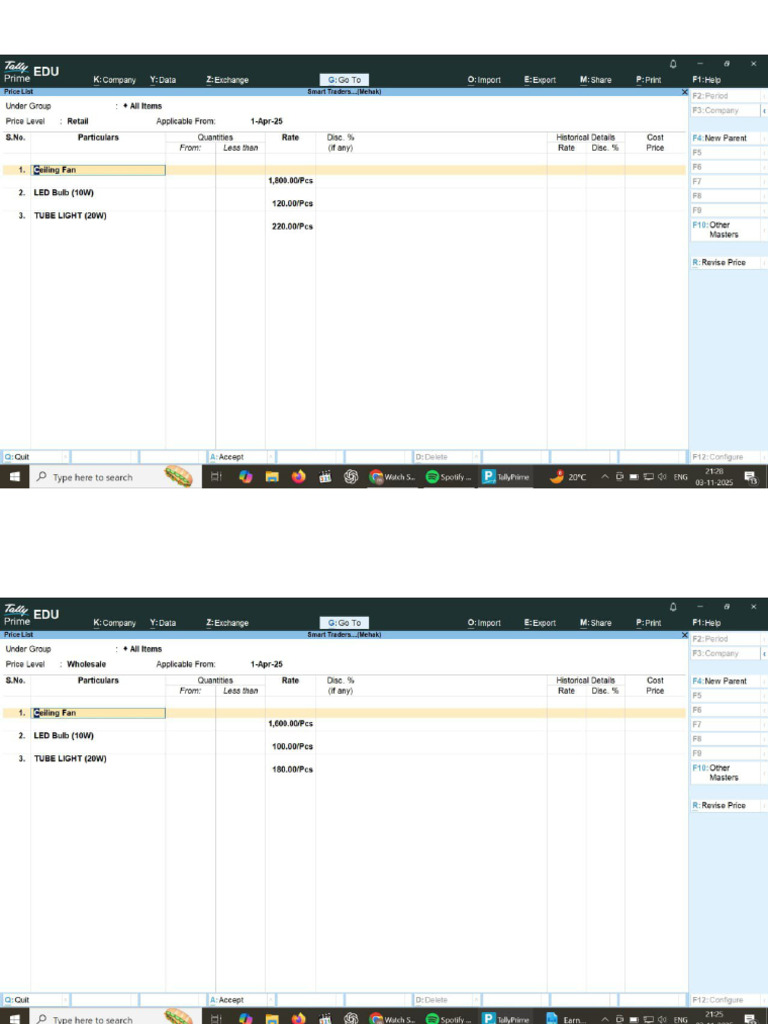768x1024 pixels.
Task: Click rate 1,600.00/Pcs in Wholesale list
Action: click(x=291, y=723)
